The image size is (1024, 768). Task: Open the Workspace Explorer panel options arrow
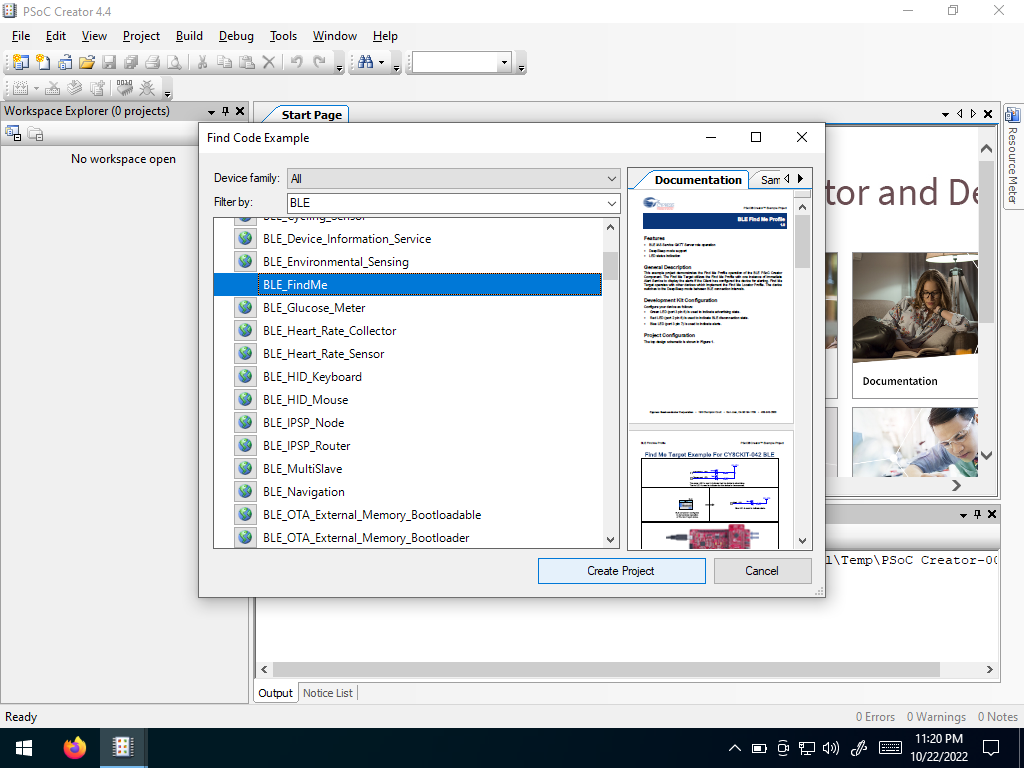click(x=211, y=112)
